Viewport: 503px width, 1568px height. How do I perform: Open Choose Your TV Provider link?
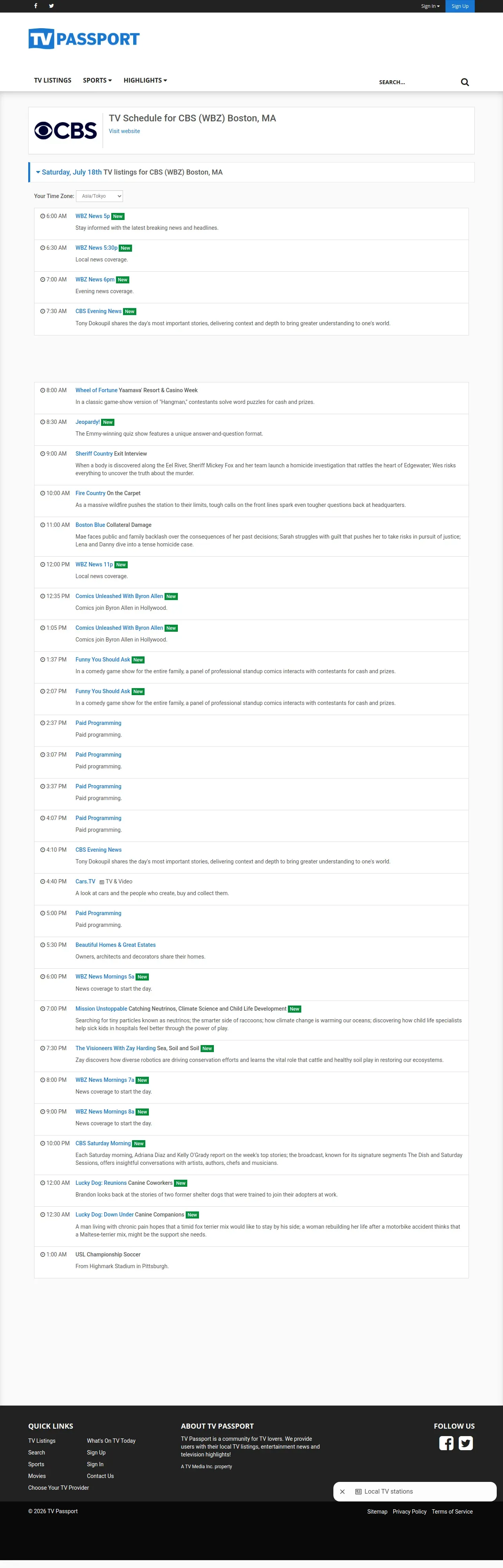click(x=58, y=1488)
